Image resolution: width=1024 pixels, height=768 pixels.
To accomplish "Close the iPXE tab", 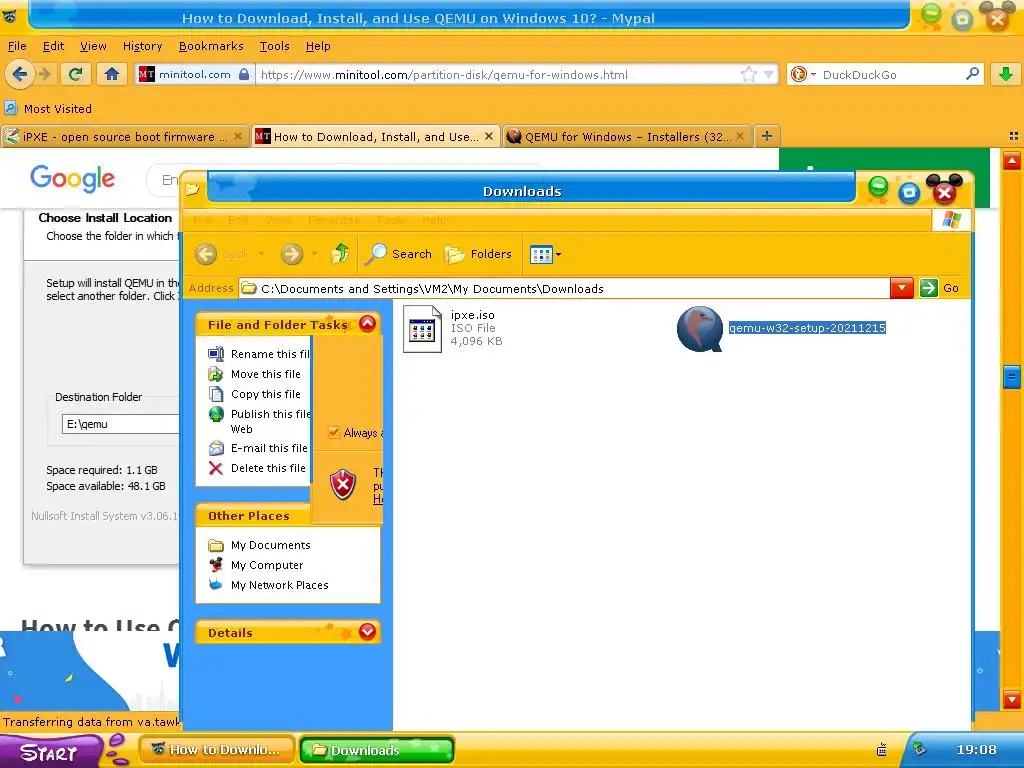I will coord(238,136).
